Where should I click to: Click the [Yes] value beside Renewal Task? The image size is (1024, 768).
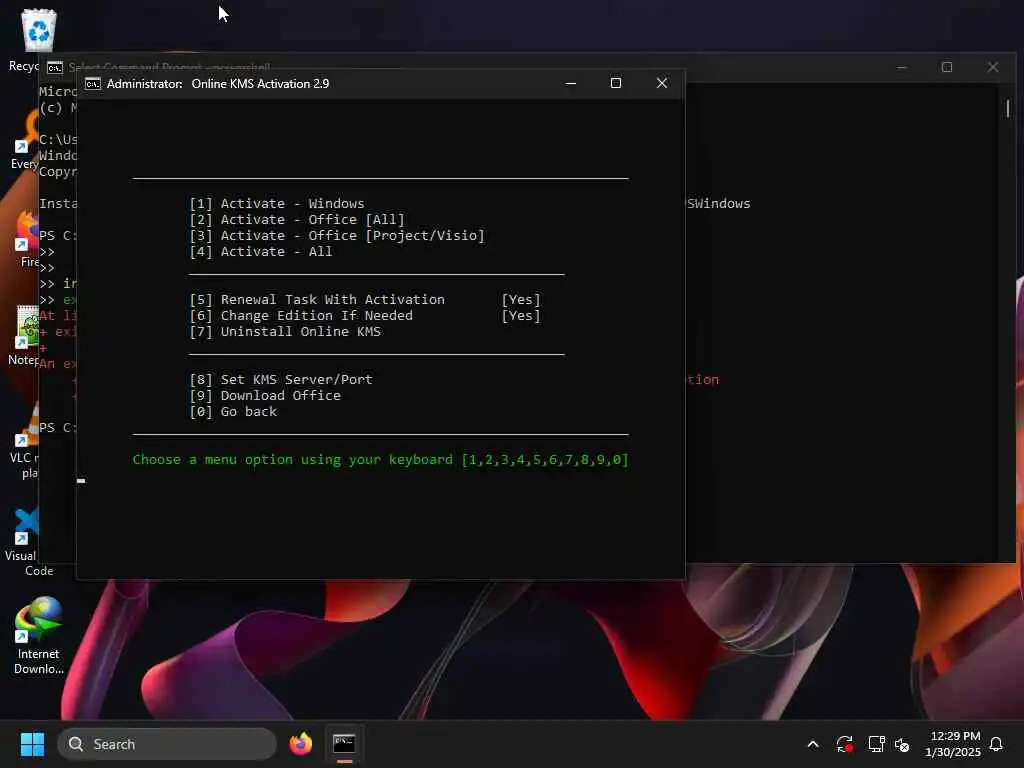(521, 300)
